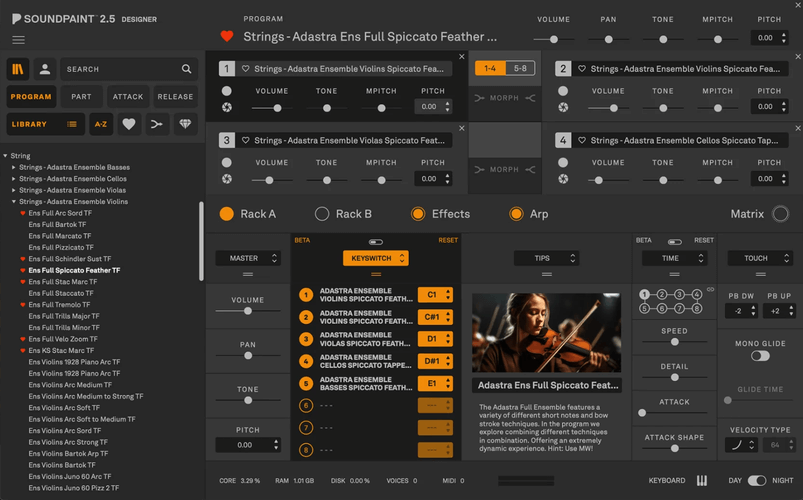Adjust the master PAN slider in Rack
The image size is (803, 500).
248,356
